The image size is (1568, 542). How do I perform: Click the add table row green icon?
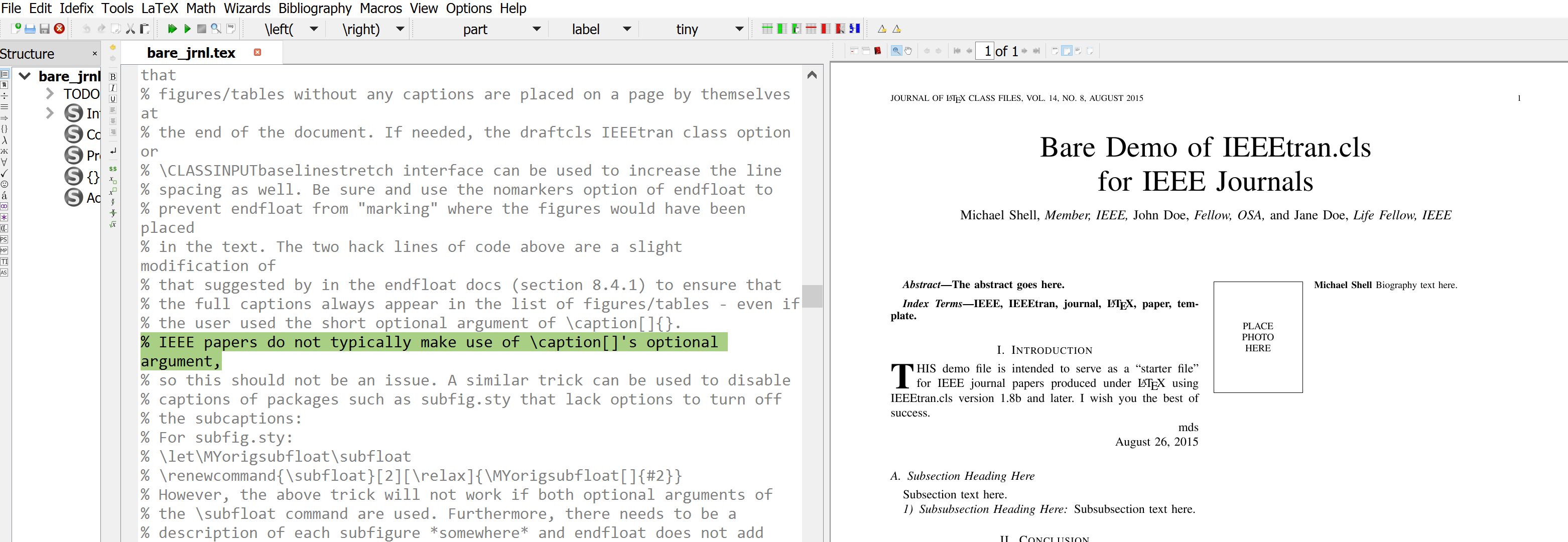(767, 29)
